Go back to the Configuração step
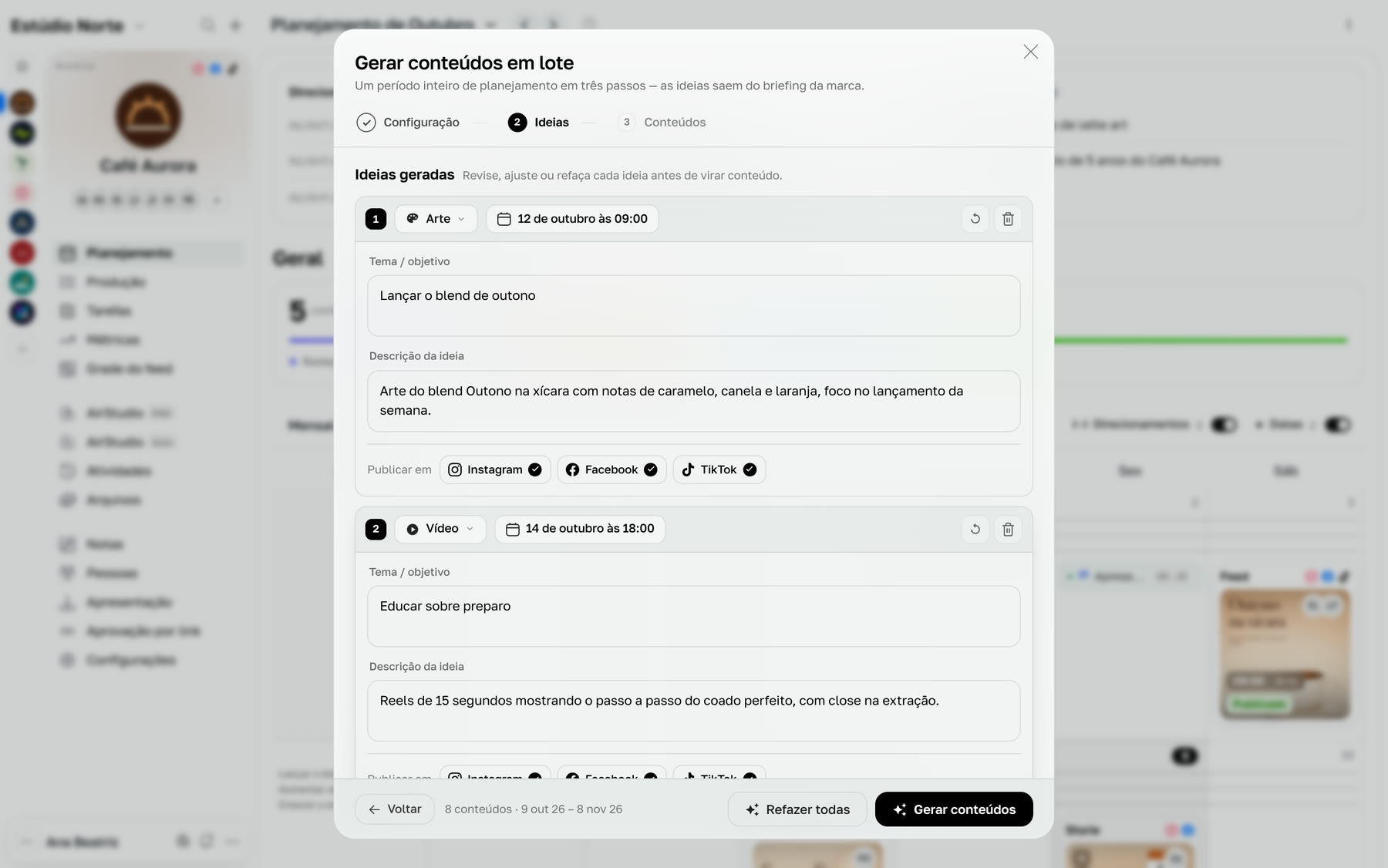1388x868 pixels. coord(408,123)
